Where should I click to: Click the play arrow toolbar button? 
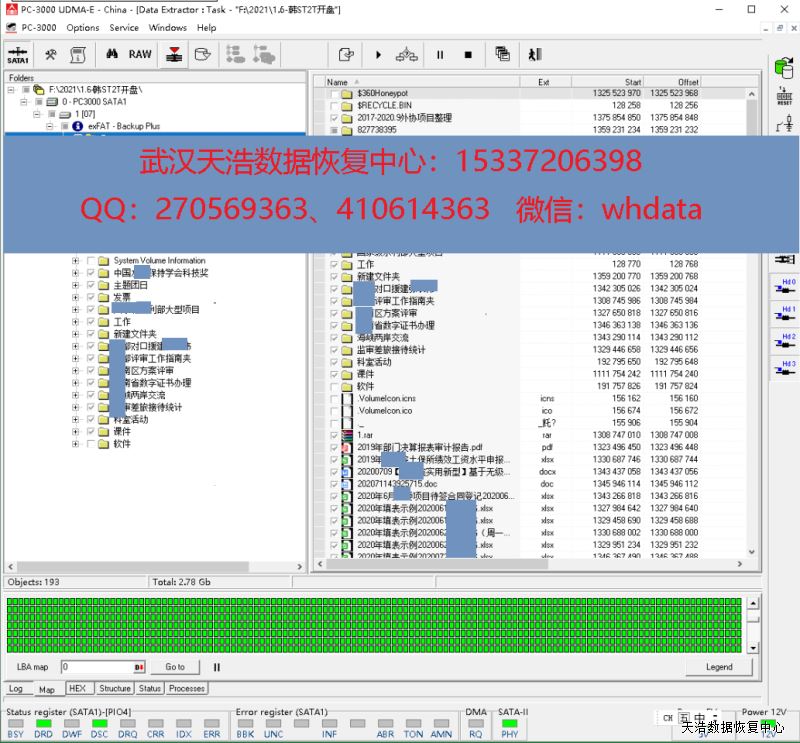click(378, 54)
